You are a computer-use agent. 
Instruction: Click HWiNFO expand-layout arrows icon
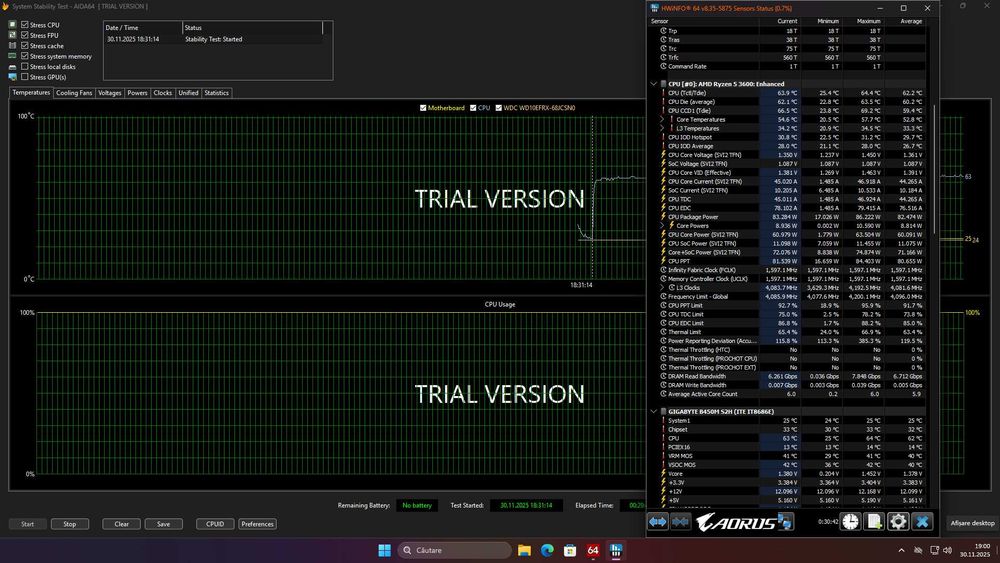click(658, 522)
